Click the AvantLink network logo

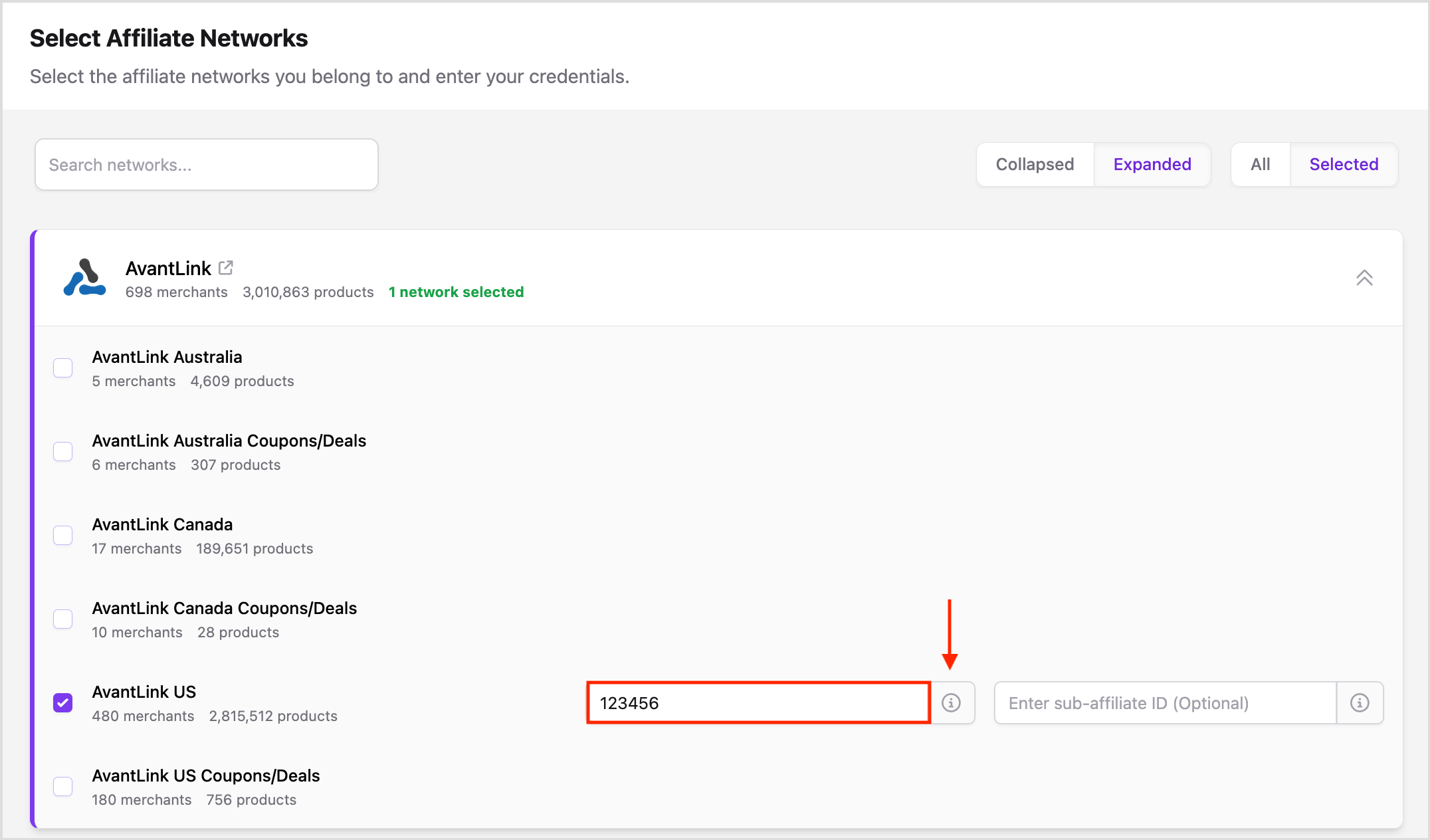click(x=84, y=278)
